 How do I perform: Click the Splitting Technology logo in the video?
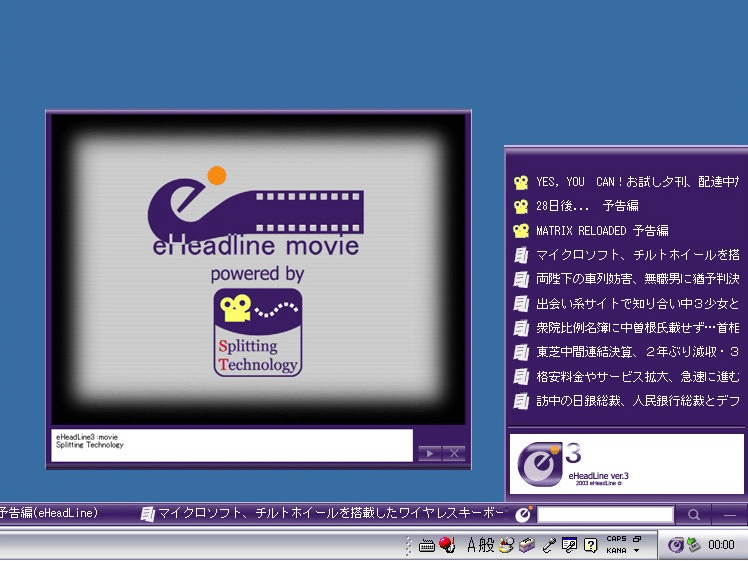pos(258,332)
